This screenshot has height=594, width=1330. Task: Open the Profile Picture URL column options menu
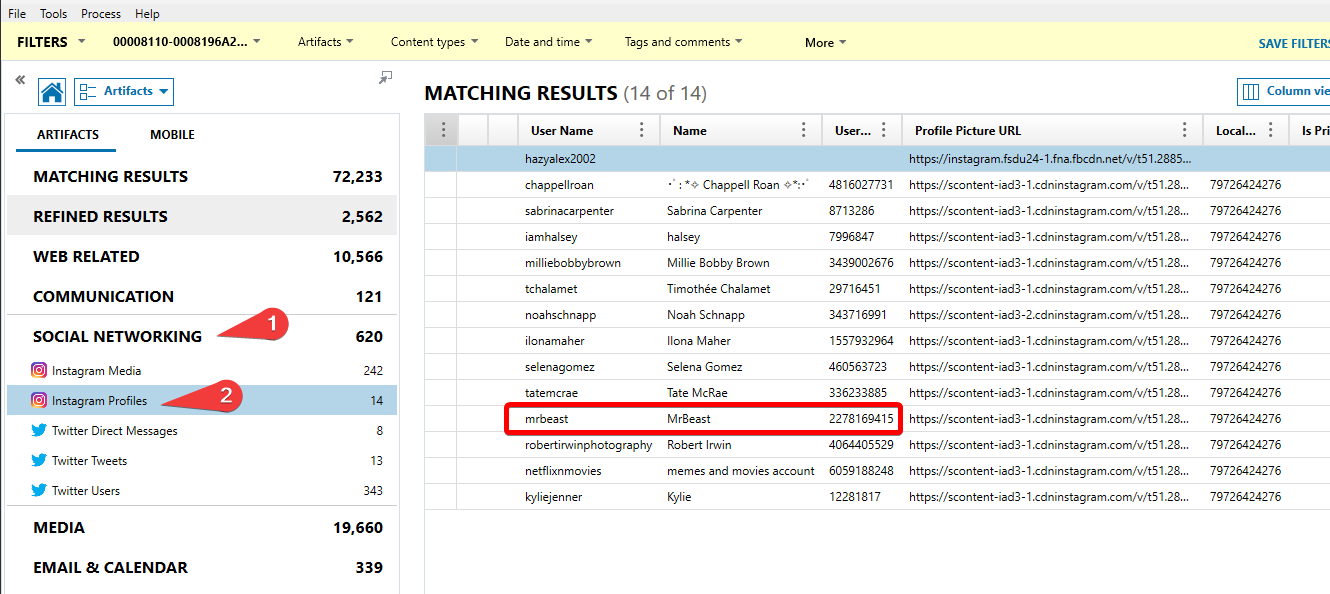pos(1185,130)
